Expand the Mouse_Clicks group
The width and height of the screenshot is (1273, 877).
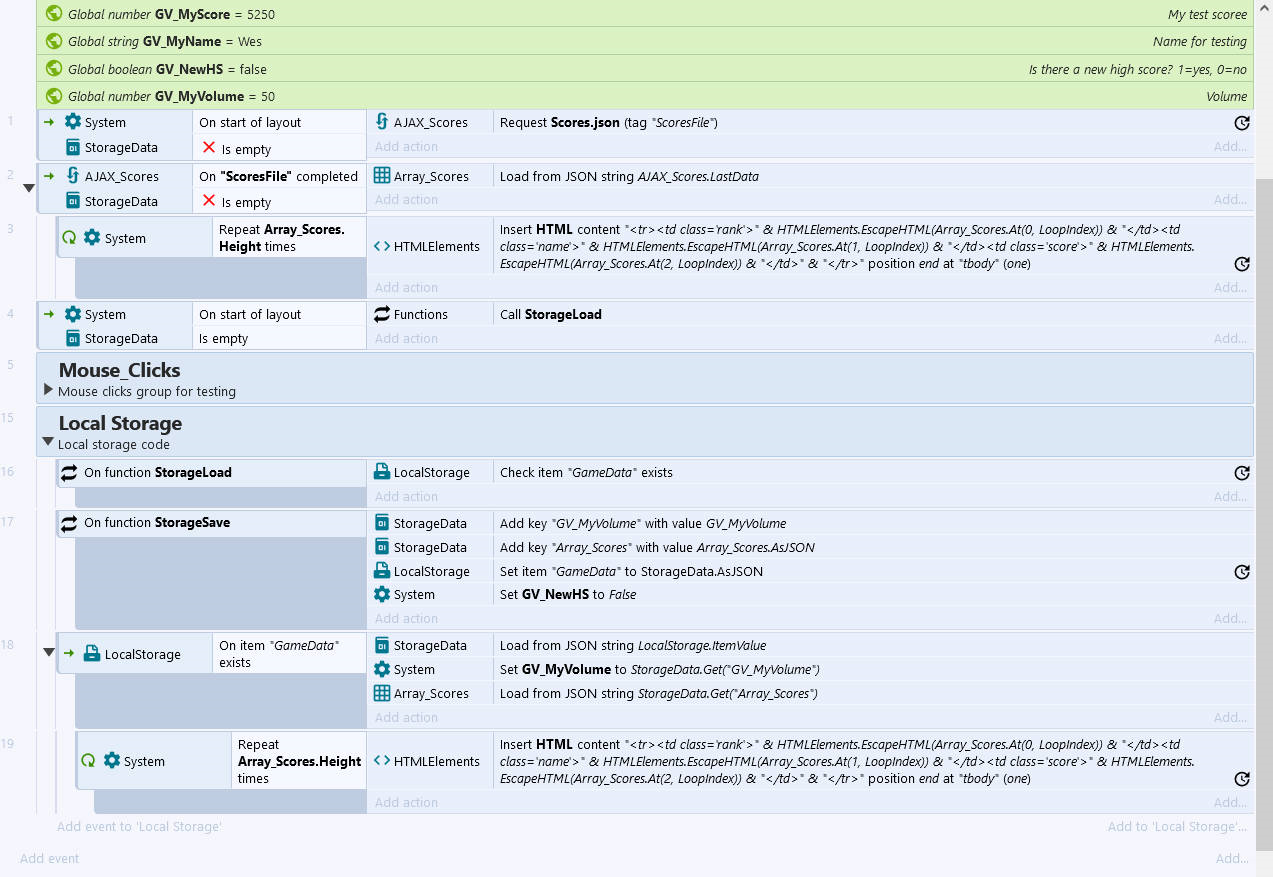point(48,390)
